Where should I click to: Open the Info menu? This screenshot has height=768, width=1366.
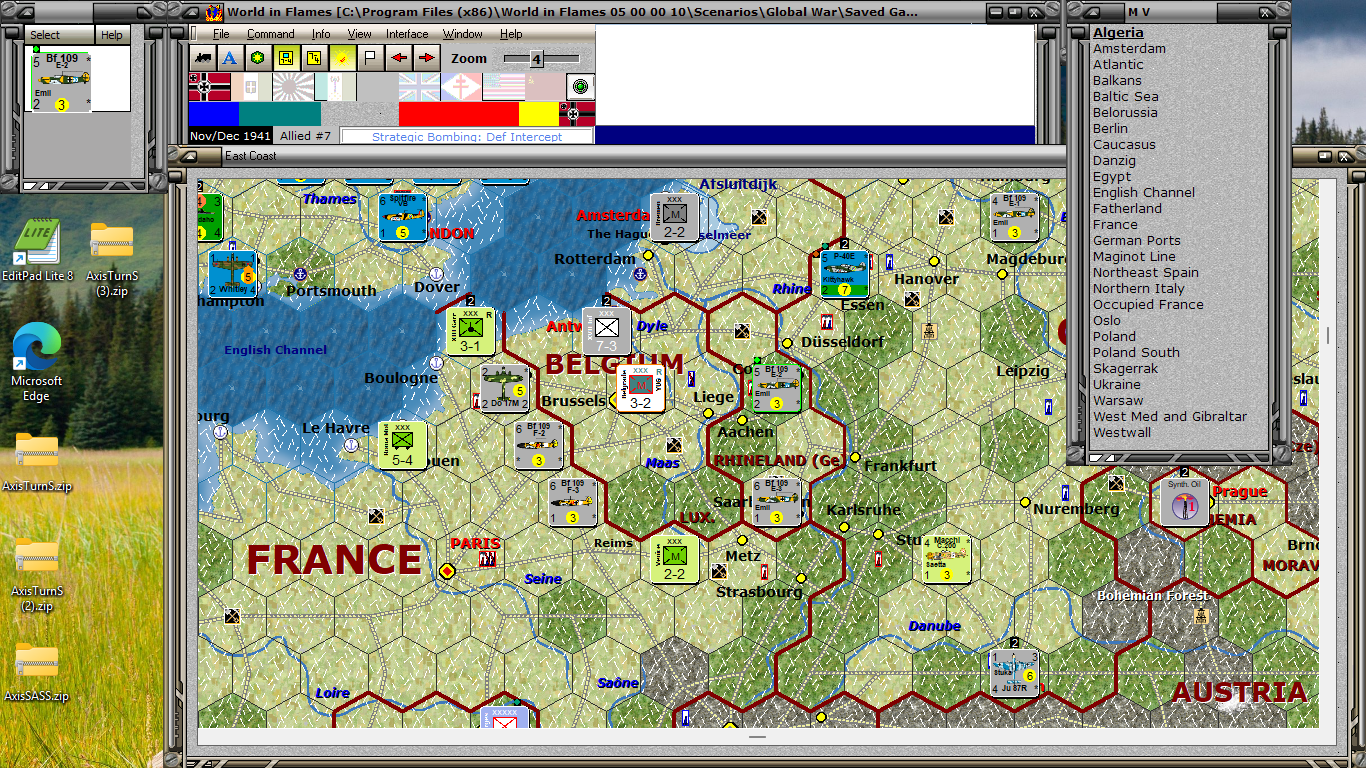[320, 34]
